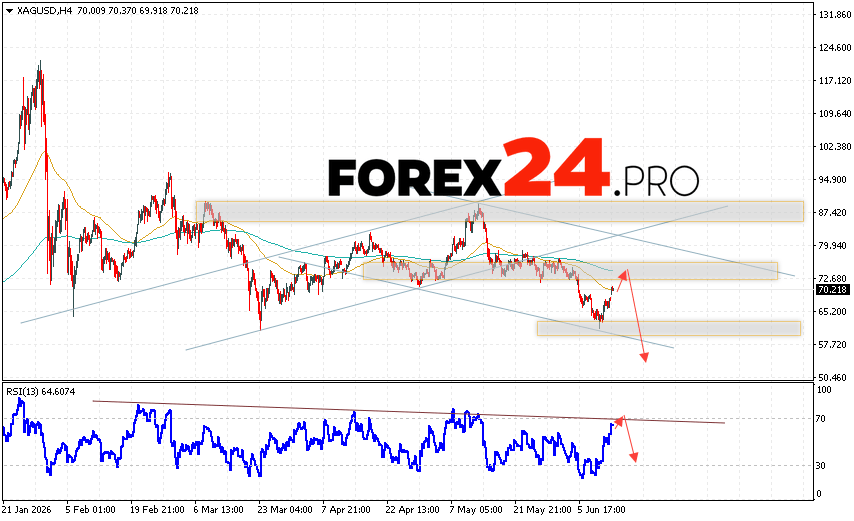Click the current price tag 70.218

pos(832,290)
